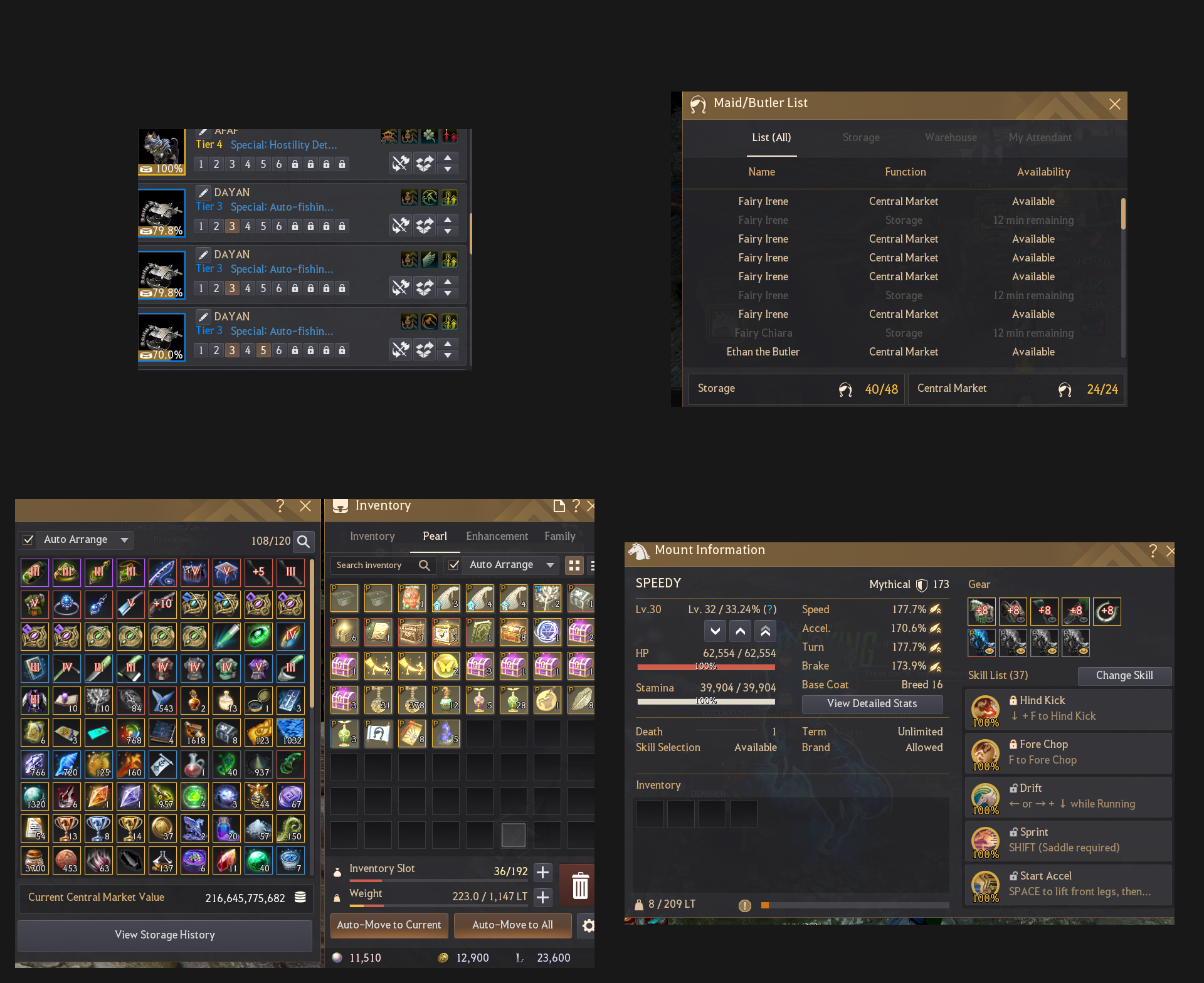Toggle slot 3 on the 70.0% DAYAN pet
1204x983 pixels.
pos(232,350)
